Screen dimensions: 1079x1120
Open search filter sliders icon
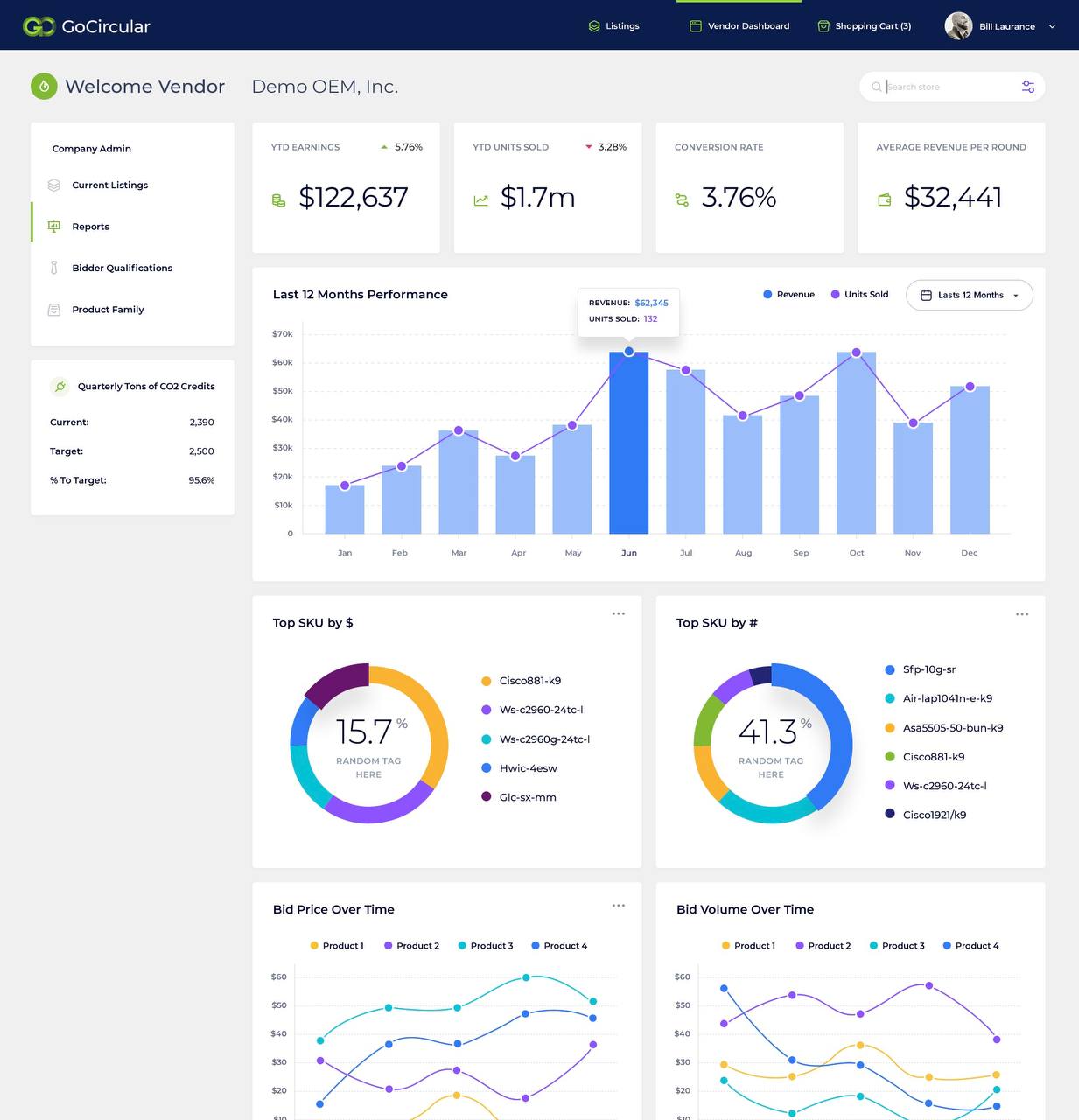1028,87
